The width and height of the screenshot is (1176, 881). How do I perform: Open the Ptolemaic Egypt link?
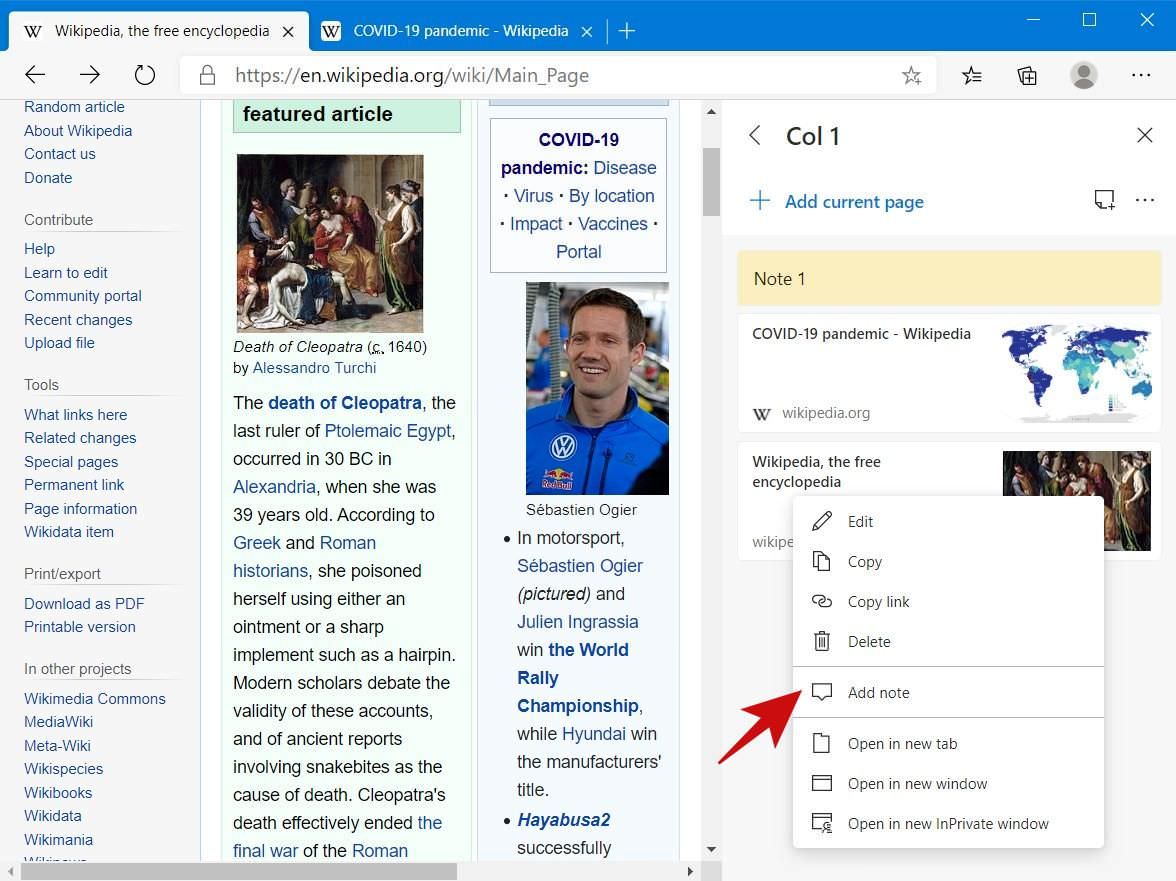[388, 430]
